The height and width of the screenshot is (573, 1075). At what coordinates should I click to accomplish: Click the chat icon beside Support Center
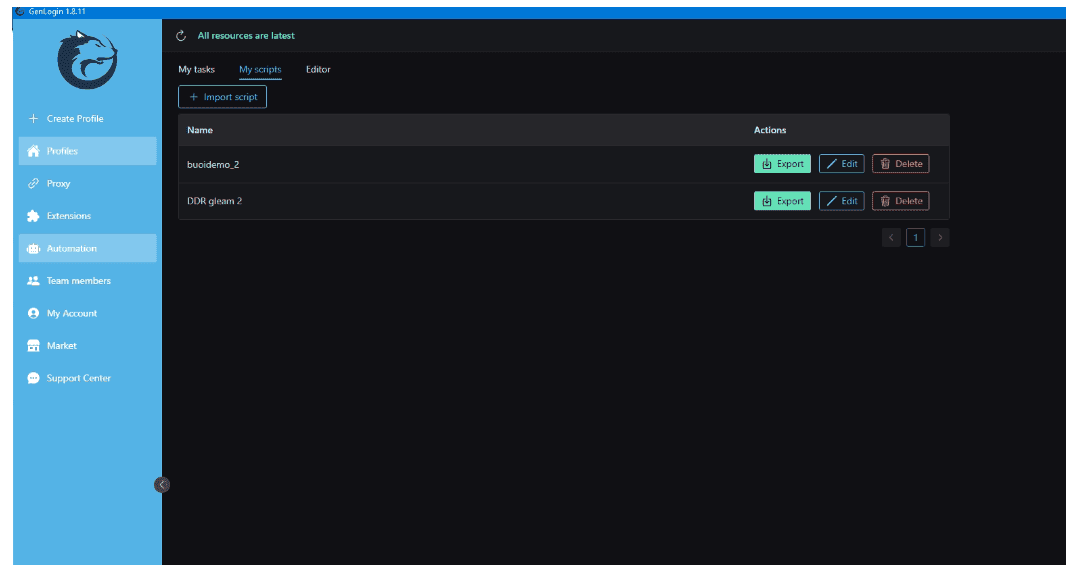[x=33, y=378]
